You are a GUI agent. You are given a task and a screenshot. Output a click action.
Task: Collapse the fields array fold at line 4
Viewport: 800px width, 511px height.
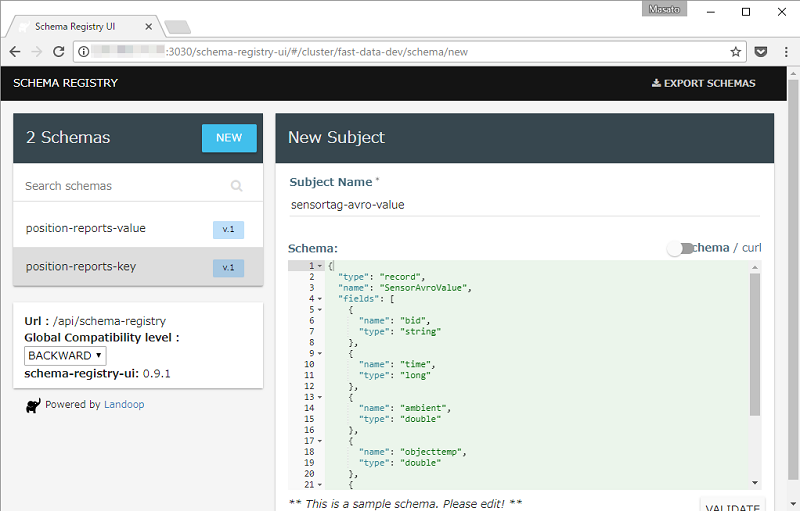pyautogui.click(x=320, y=299)
